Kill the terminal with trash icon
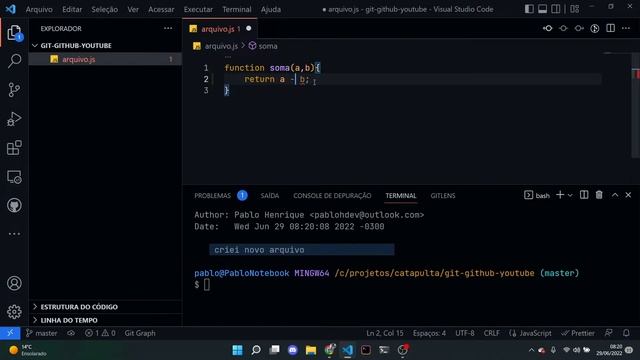640x360 pixels. coord(599,195)
